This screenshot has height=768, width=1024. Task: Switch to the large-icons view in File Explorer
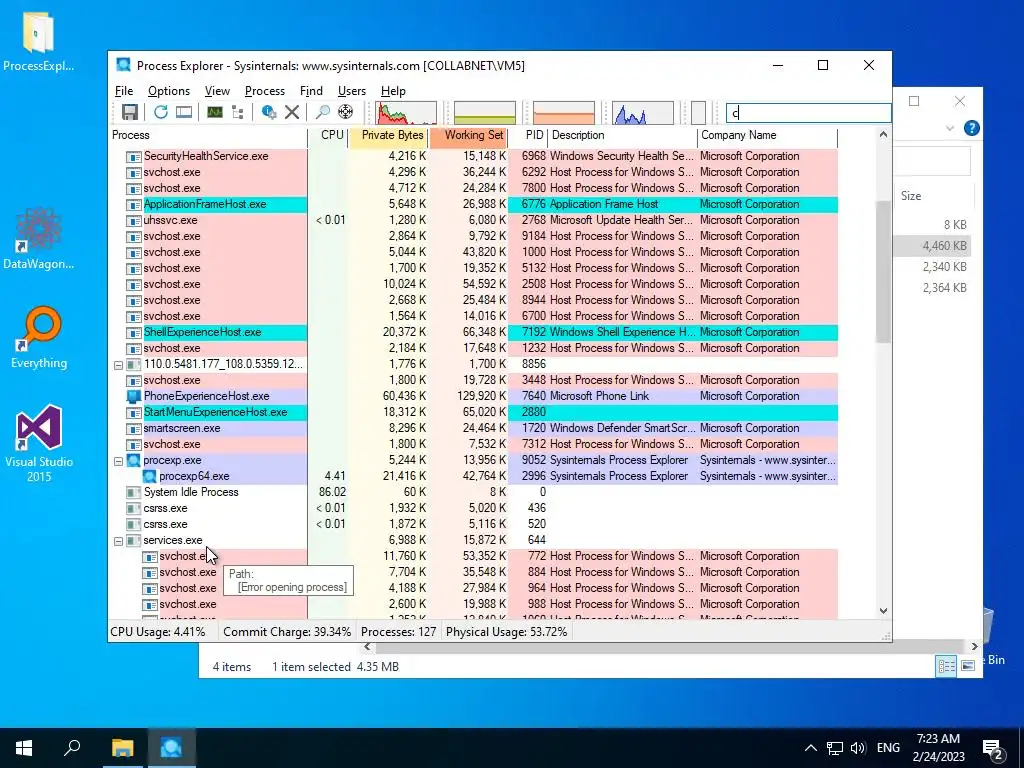click(x=968, y=665)
